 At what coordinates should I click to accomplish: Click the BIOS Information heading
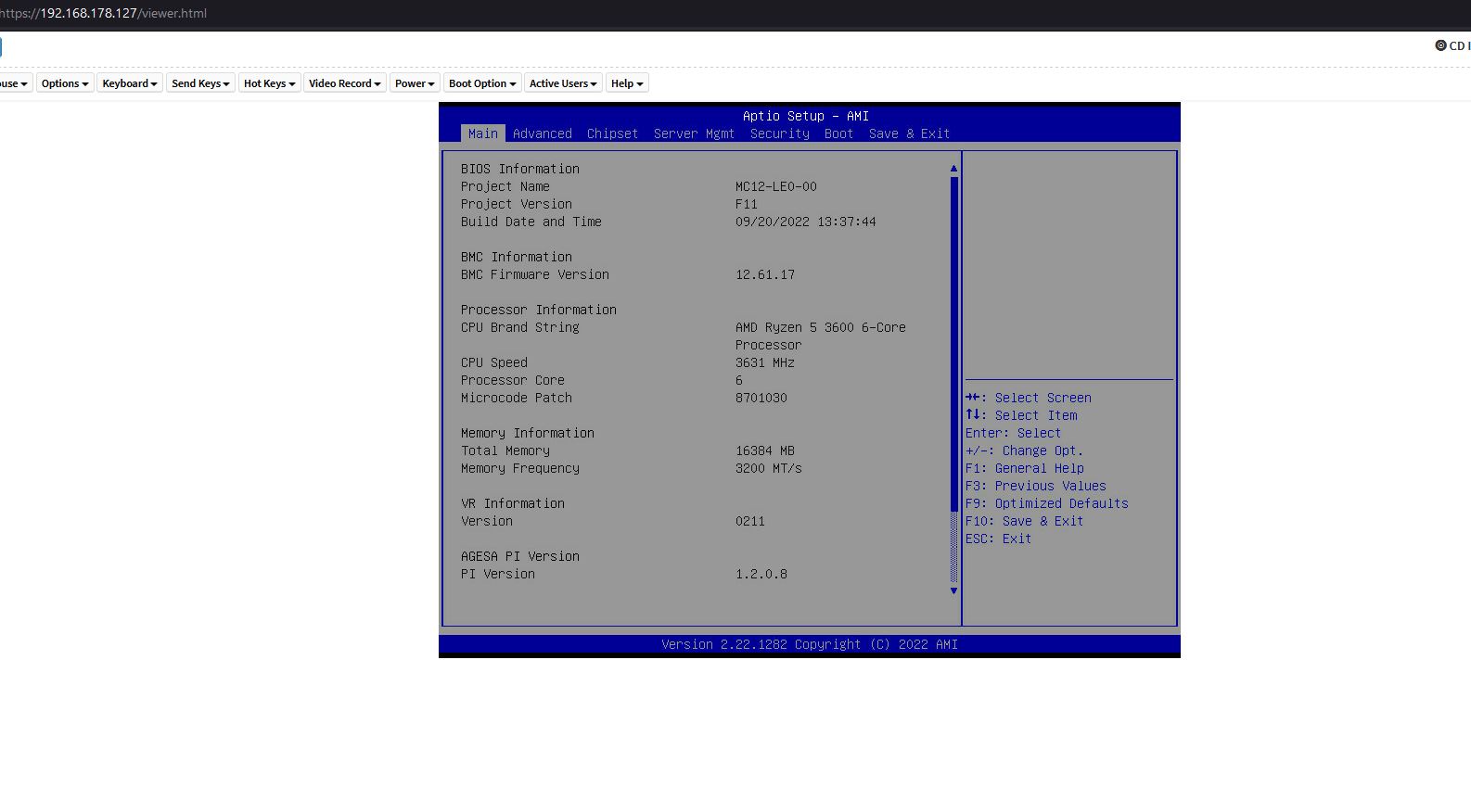520,169
